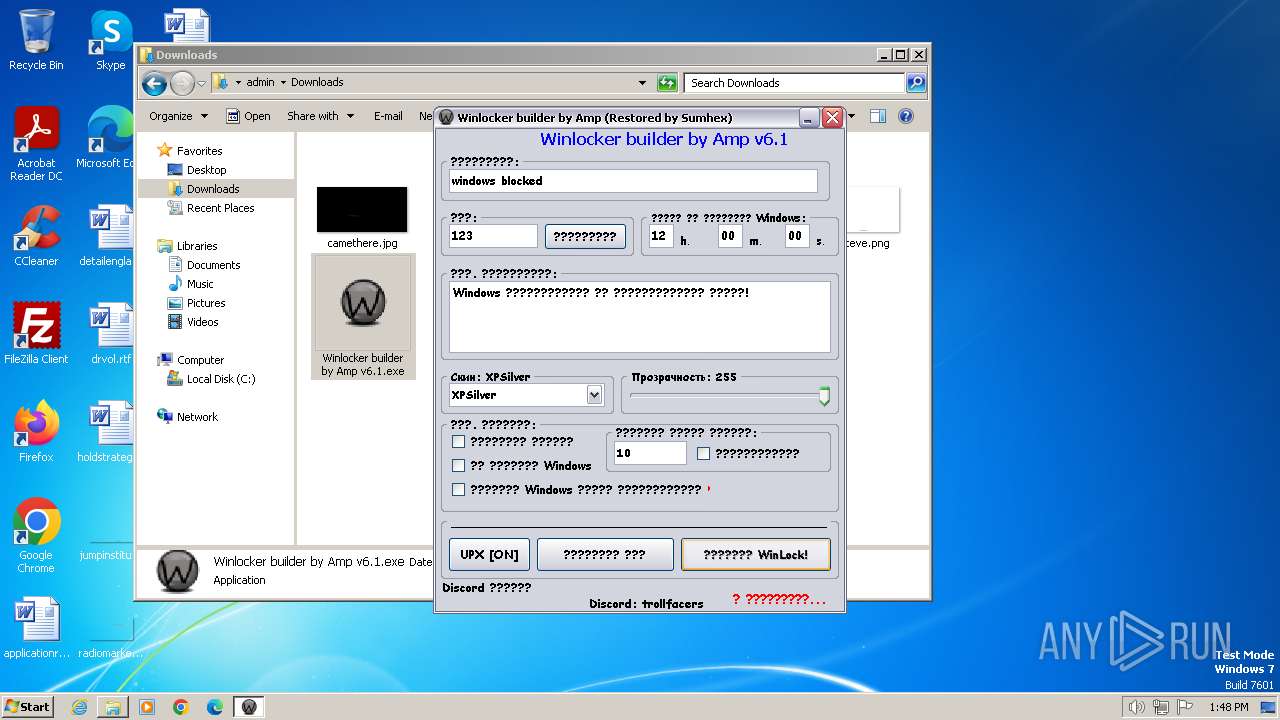1280x720 pixels.
Task: Click the UPX [ON] button
Action: coord(489,554)
